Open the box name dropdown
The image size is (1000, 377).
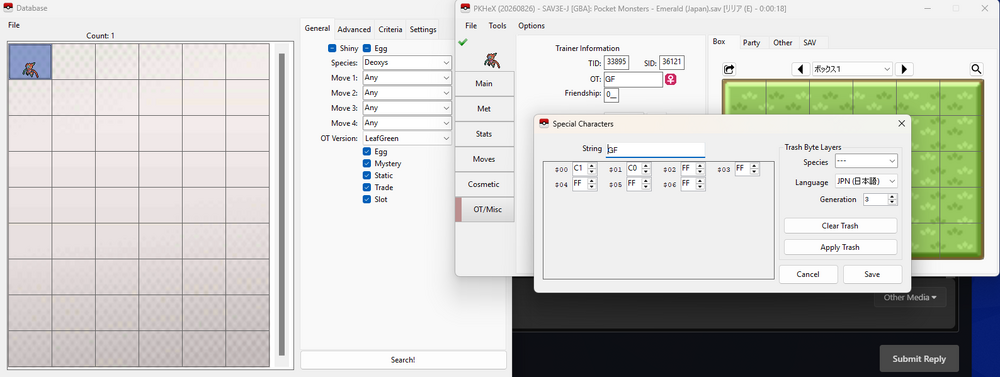[x=852, y=69]
